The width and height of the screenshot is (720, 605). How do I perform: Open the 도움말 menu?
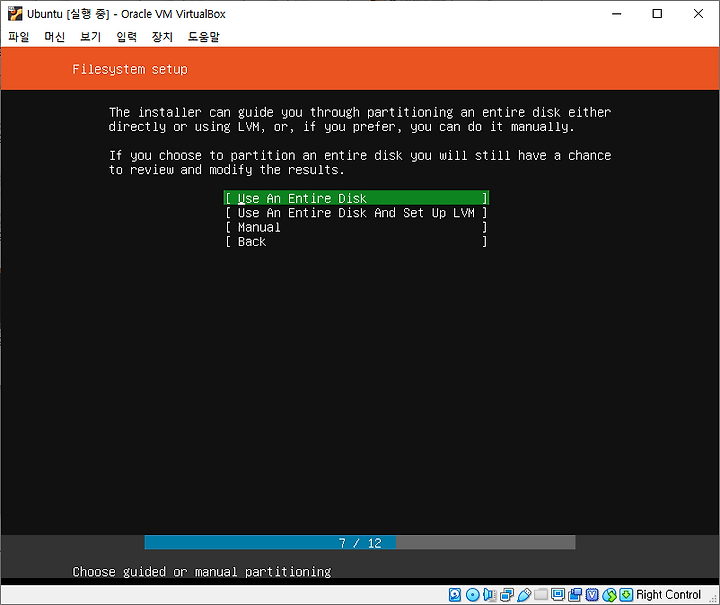(x=203, y=37)
